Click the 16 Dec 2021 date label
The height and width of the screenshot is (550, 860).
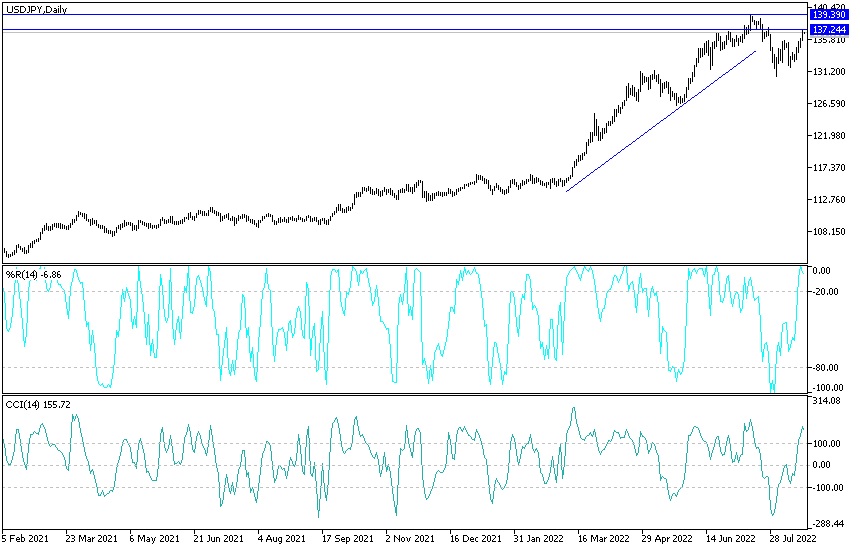pyautogui.click(x=474, y=538)
